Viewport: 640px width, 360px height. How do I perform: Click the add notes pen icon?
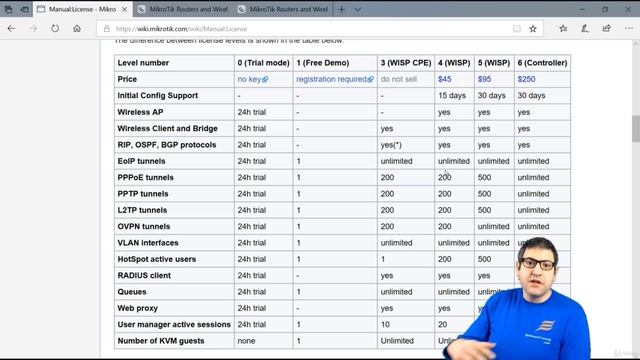585,28
